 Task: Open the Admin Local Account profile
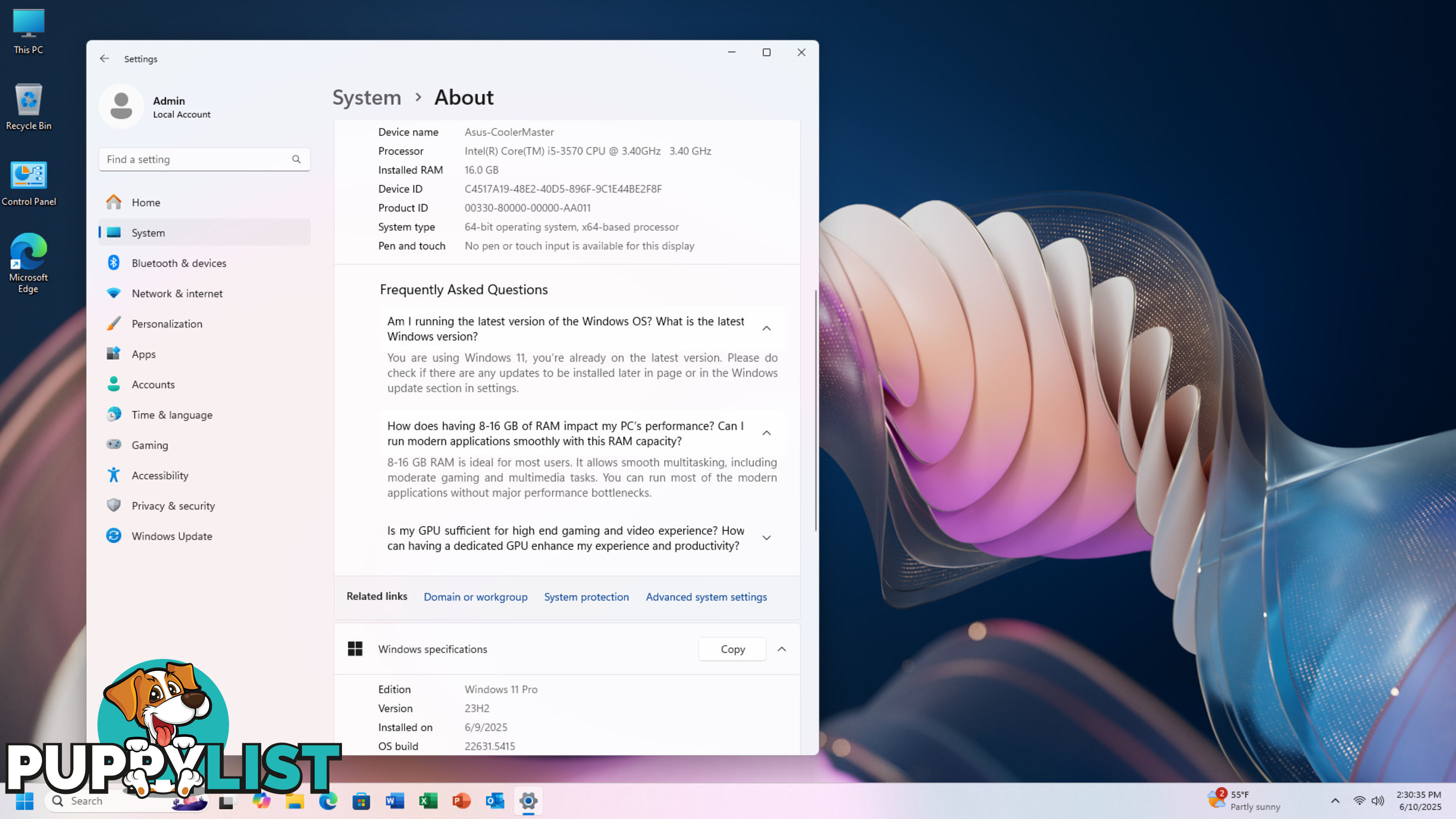[x=155, y=106]
